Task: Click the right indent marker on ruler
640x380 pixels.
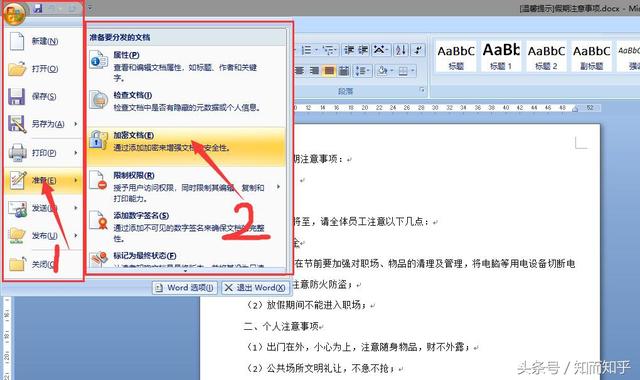Action: 576,109
